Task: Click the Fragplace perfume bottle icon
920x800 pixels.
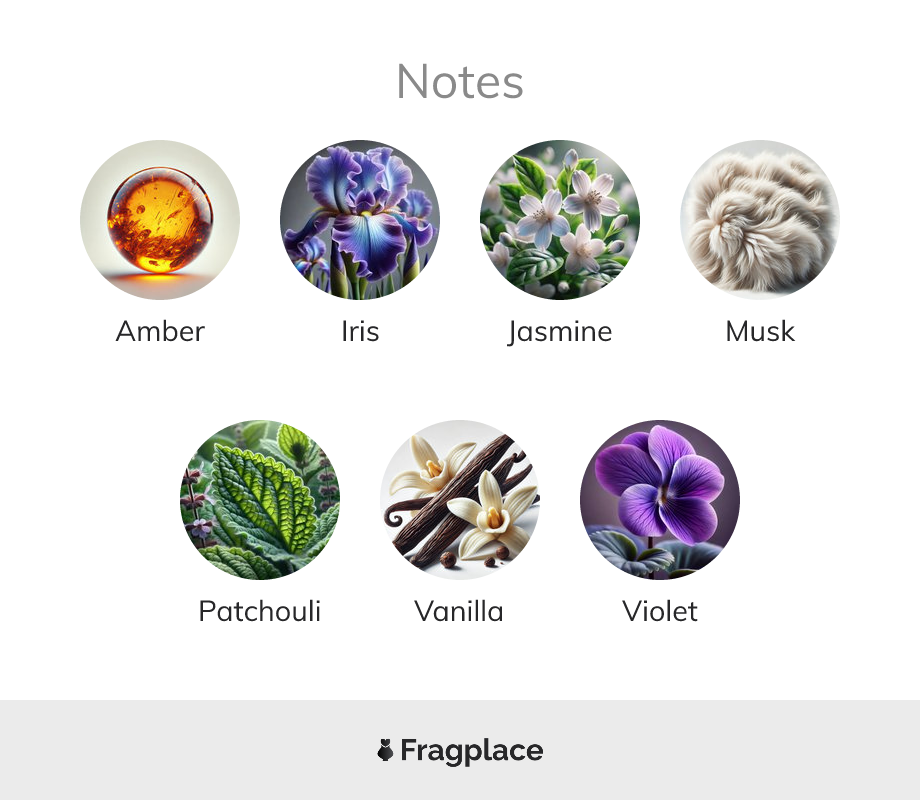Action: click(385, 750)
